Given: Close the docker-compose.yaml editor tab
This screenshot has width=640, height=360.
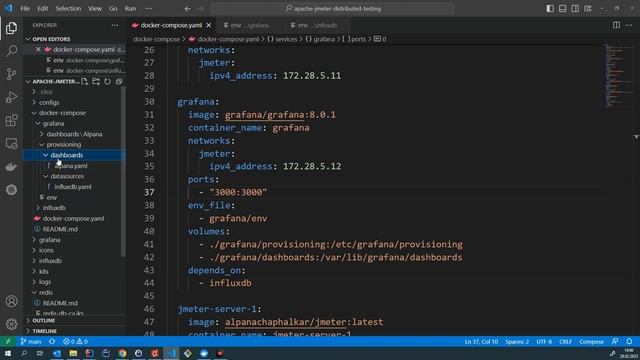Looking at the screenshot, I should (x=209, y=25).
